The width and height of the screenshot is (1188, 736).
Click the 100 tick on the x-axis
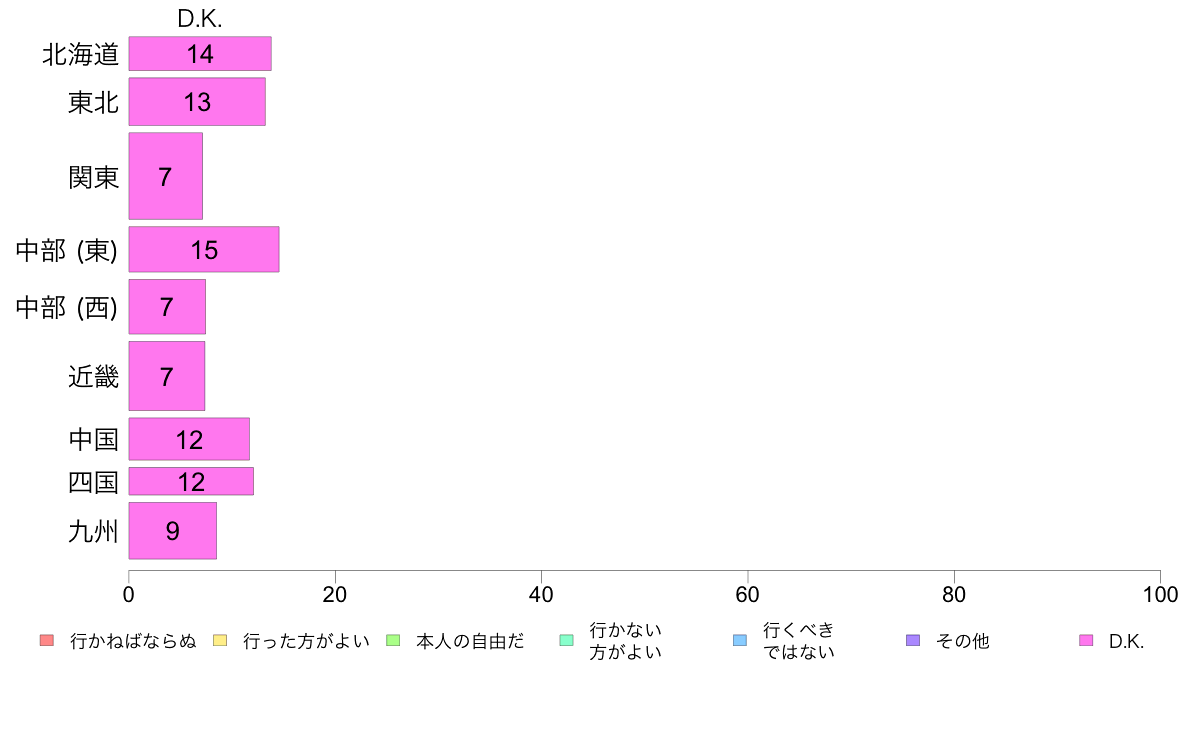[1160, 594]
